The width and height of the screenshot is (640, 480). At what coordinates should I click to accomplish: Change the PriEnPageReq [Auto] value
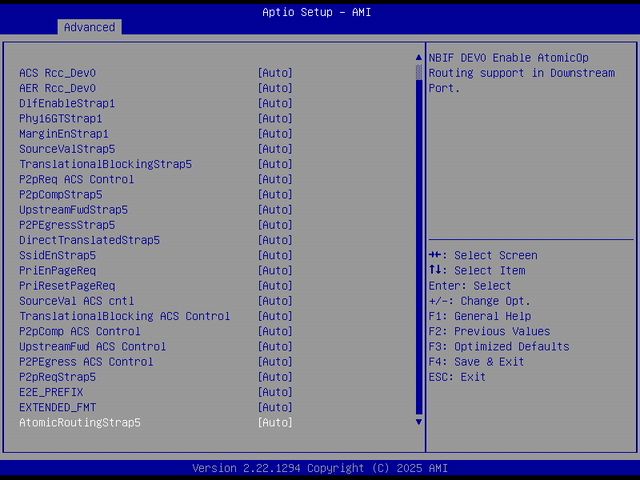coord(275,271)
